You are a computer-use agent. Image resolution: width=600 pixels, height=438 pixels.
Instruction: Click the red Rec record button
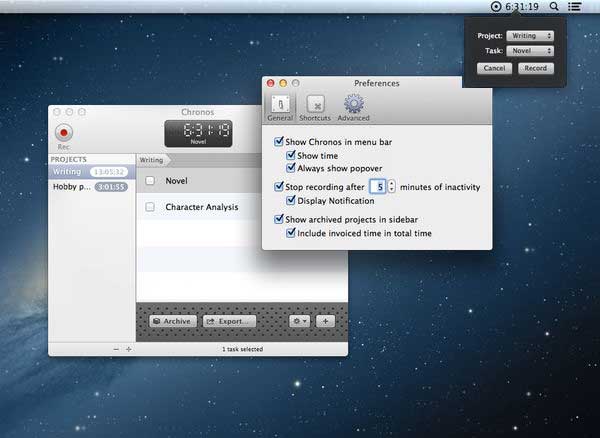pyautogui.click(x=64, y=132)
